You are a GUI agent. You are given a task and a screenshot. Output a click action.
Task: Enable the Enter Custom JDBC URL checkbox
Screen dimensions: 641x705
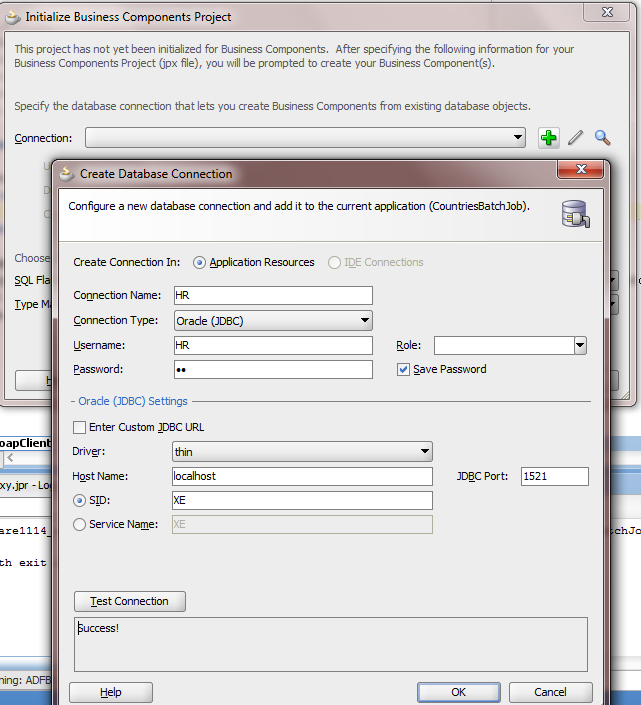click(80, 427)
